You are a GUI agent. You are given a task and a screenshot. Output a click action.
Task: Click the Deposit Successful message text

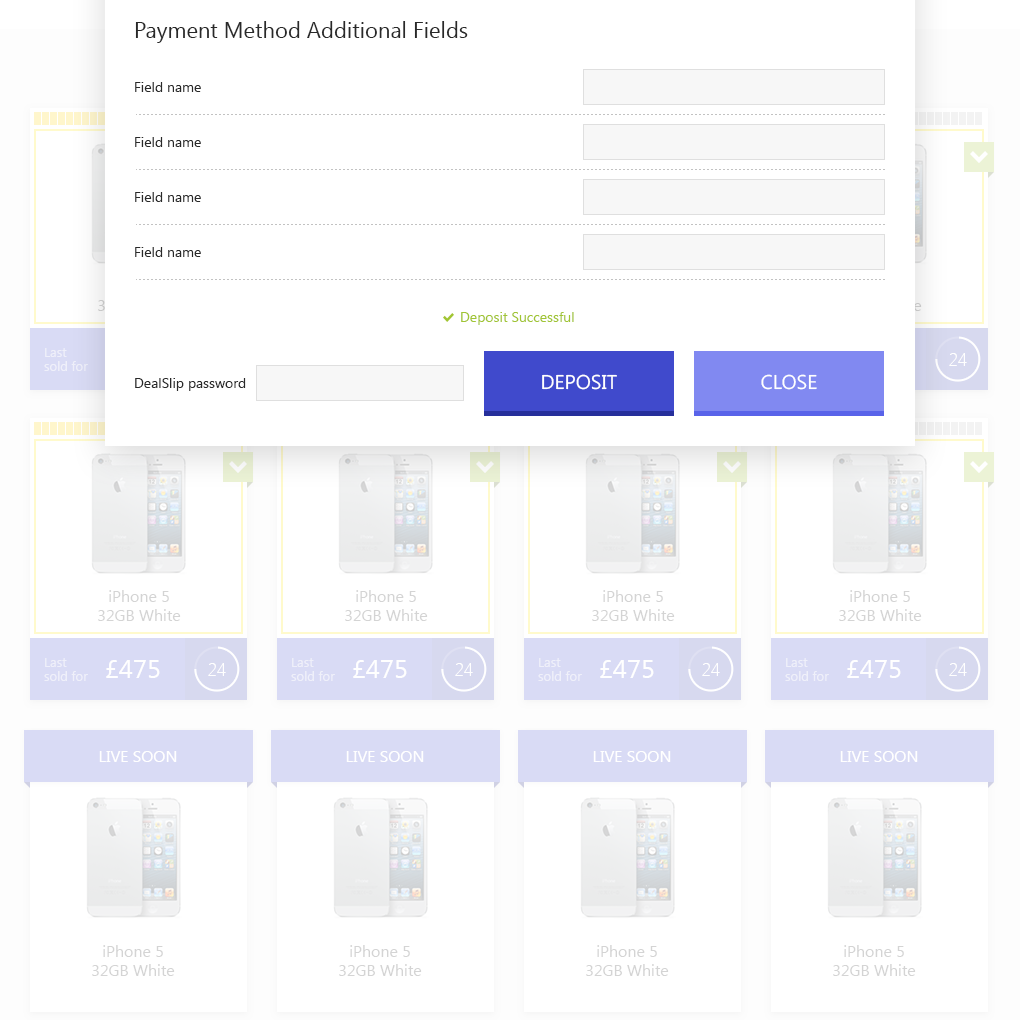pos(517,317)
